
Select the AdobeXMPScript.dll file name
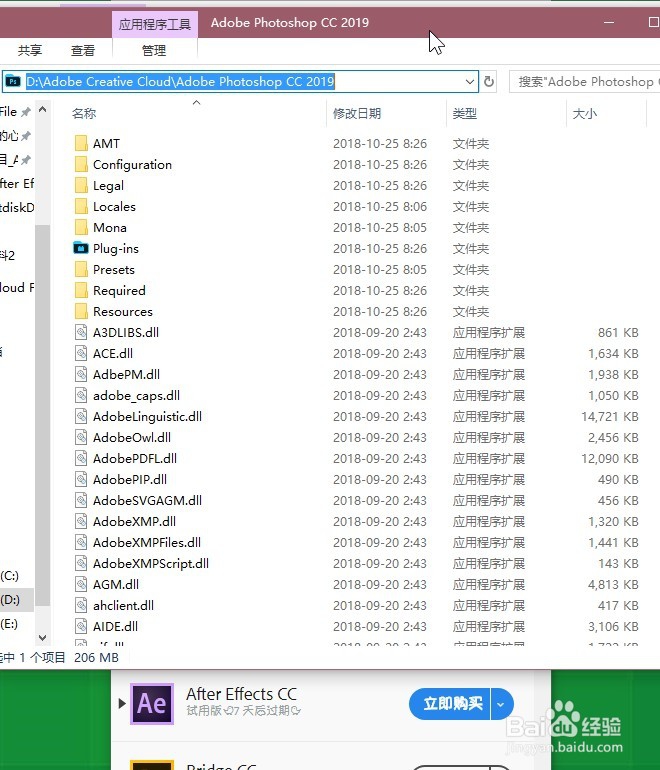pyautogui.click(x=151, y=563)
